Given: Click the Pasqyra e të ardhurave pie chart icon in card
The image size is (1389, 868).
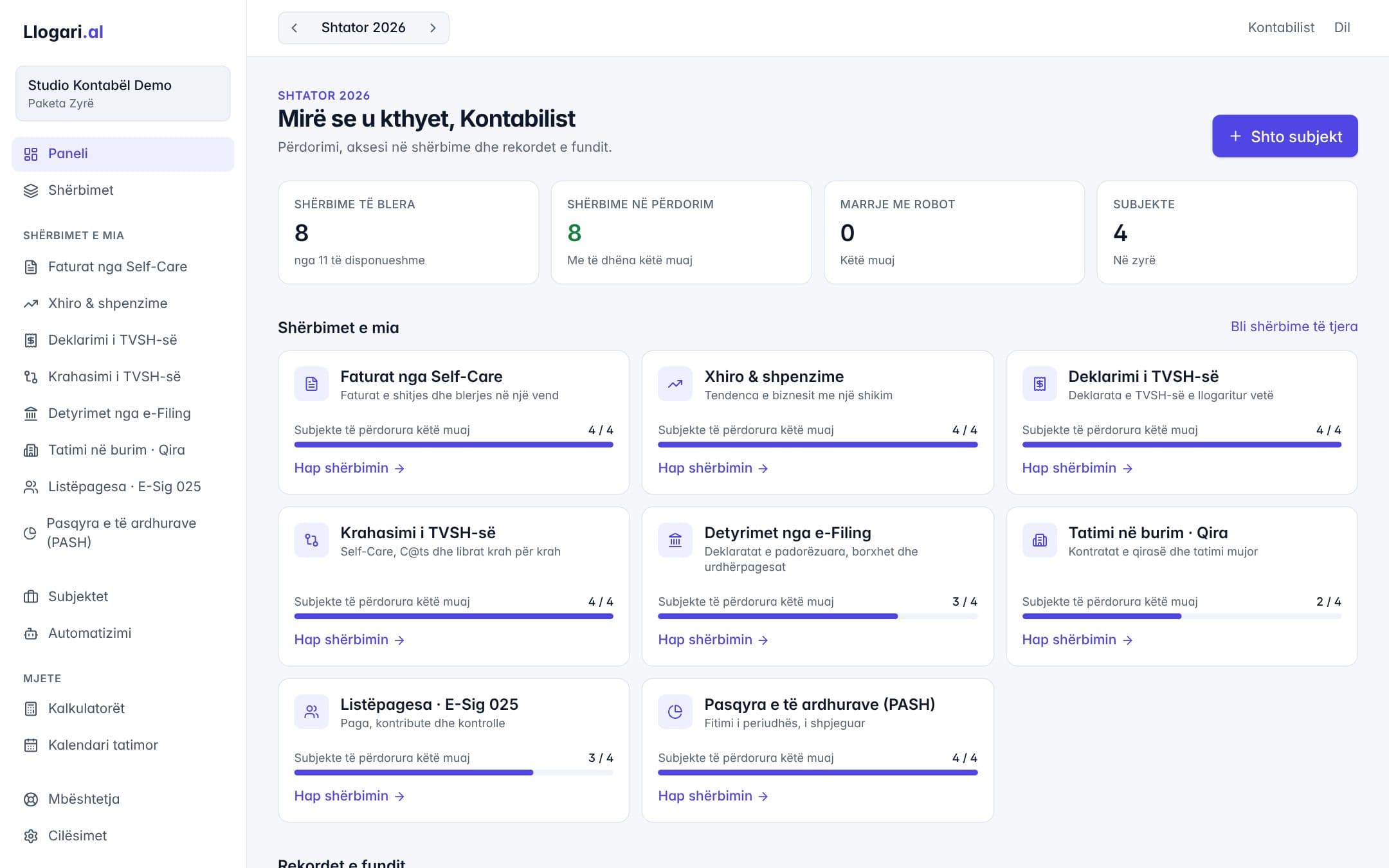Looking at the screenshot, I should (x=675, y=712).
